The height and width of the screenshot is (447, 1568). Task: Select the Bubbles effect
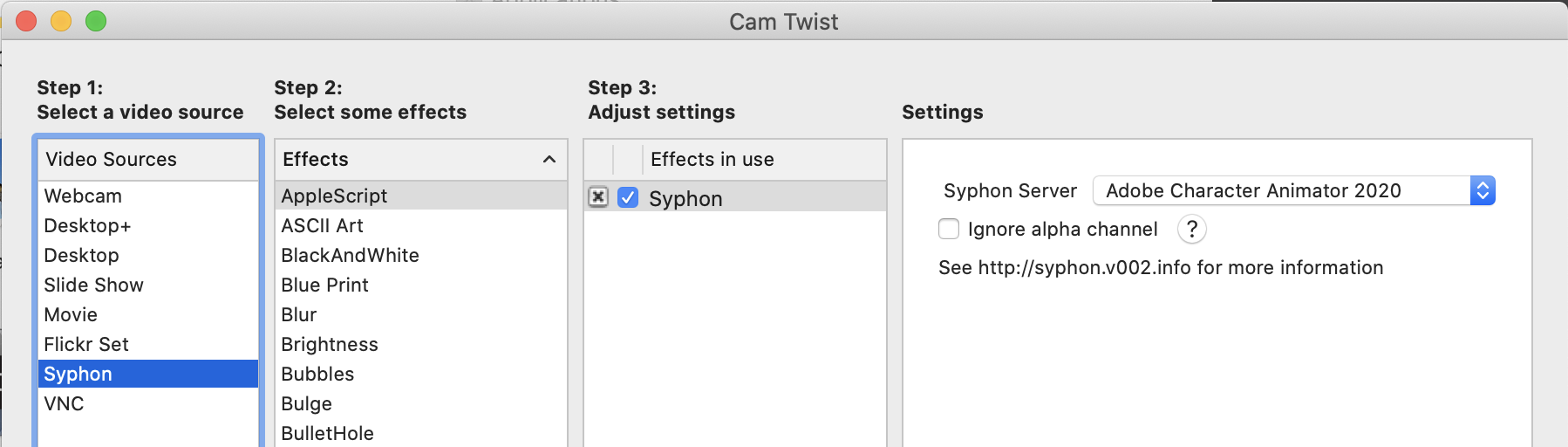point(317,374)
